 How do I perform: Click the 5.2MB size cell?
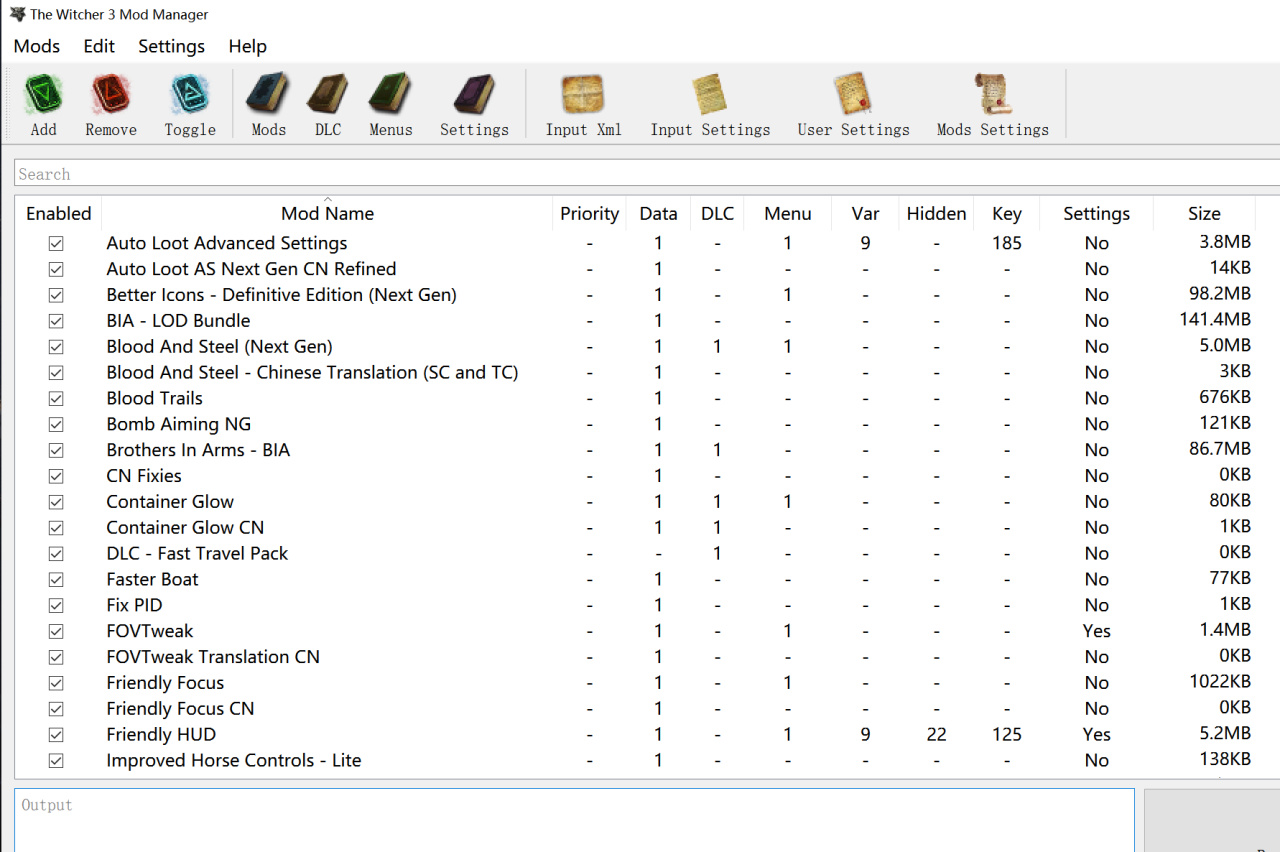tap(1225, 733)
